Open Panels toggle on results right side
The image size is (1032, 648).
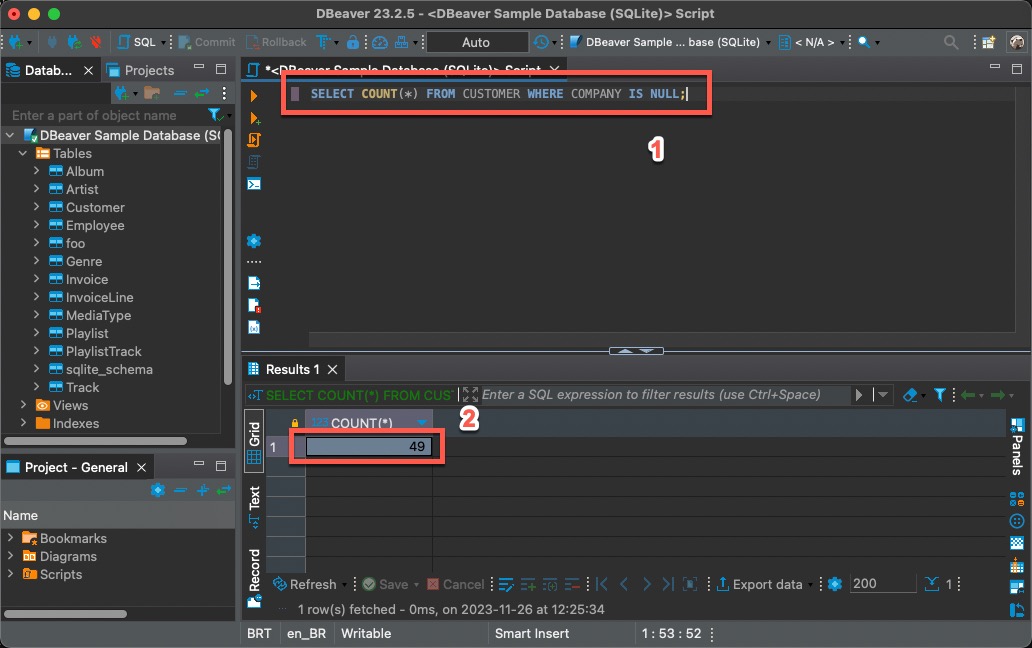[1017, 446]
